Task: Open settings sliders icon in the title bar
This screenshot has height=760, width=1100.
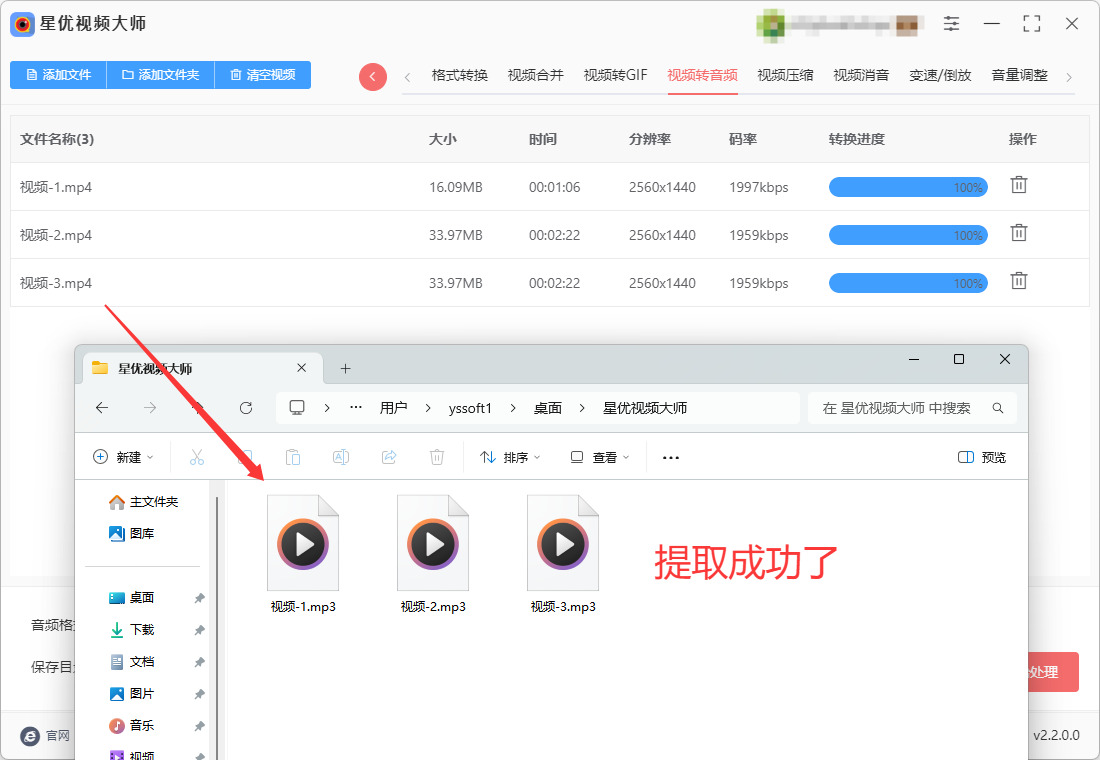Action: (951, 24)
